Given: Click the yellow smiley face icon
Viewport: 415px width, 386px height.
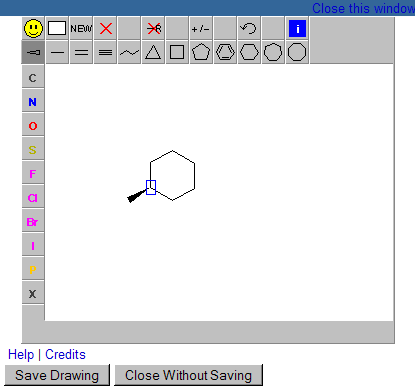Looking at the screenshot, I should coord(33,28).
